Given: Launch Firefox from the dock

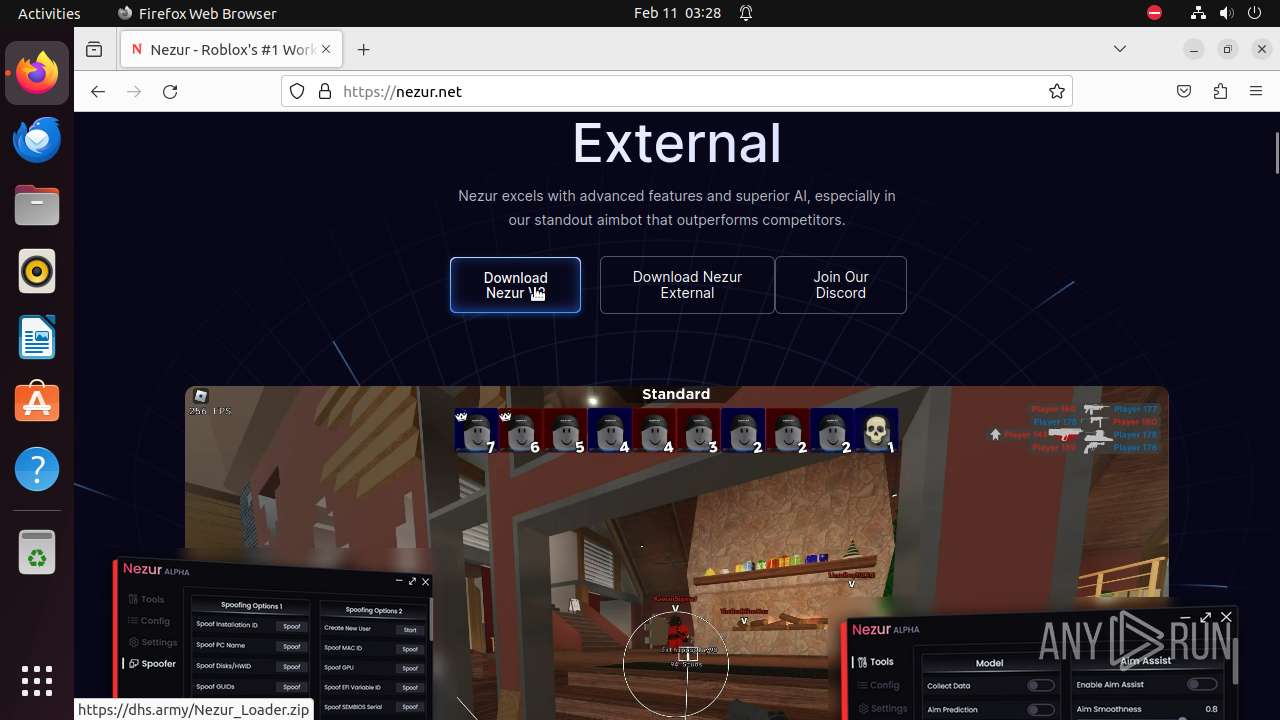Looking at the screenshot, I should (37, 73).
